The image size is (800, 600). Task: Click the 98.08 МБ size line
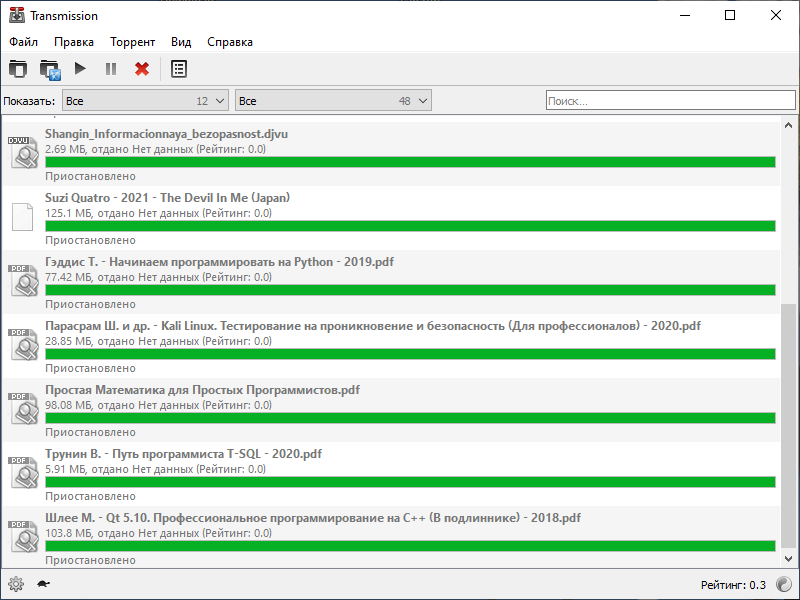tap(158, 405)
